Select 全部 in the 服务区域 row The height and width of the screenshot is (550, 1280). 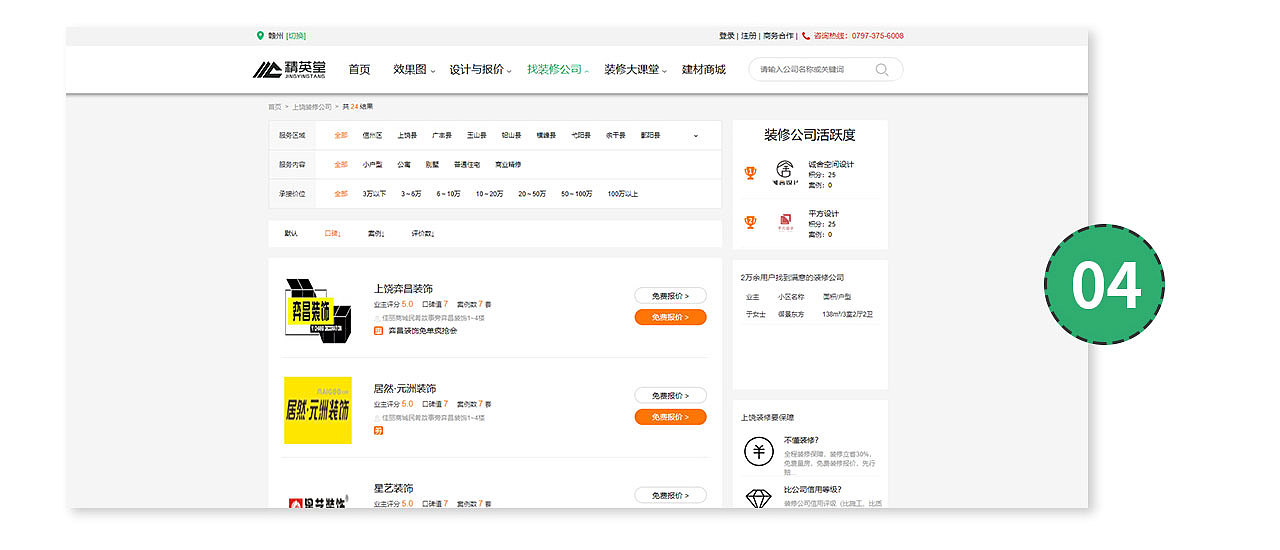click(x=341, y=135)
